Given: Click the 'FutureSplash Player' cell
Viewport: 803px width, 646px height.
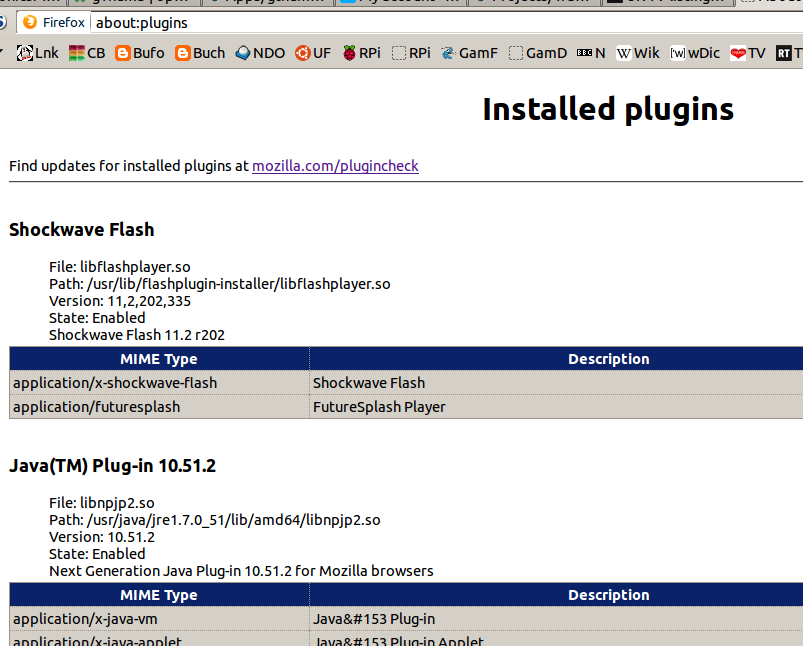Looking at the screenshot, I should pyautogui.click(x=556, y=407).
